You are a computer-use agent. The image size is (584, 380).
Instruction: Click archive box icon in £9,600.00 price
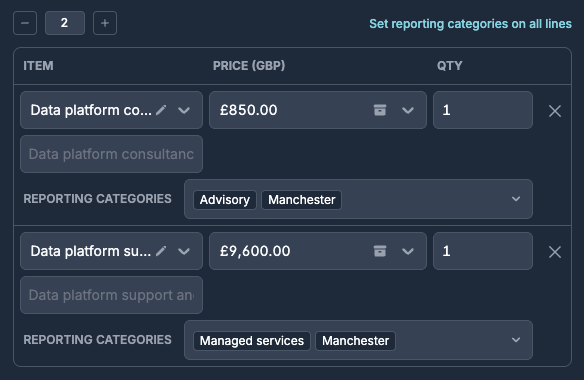click(380, 251)
